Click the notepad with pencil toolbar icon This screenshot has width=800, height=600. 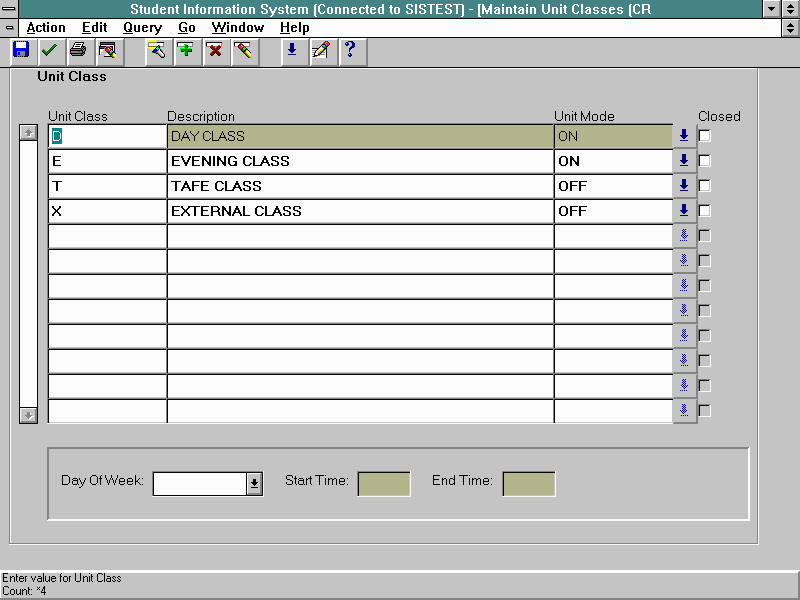pos(320,51)
